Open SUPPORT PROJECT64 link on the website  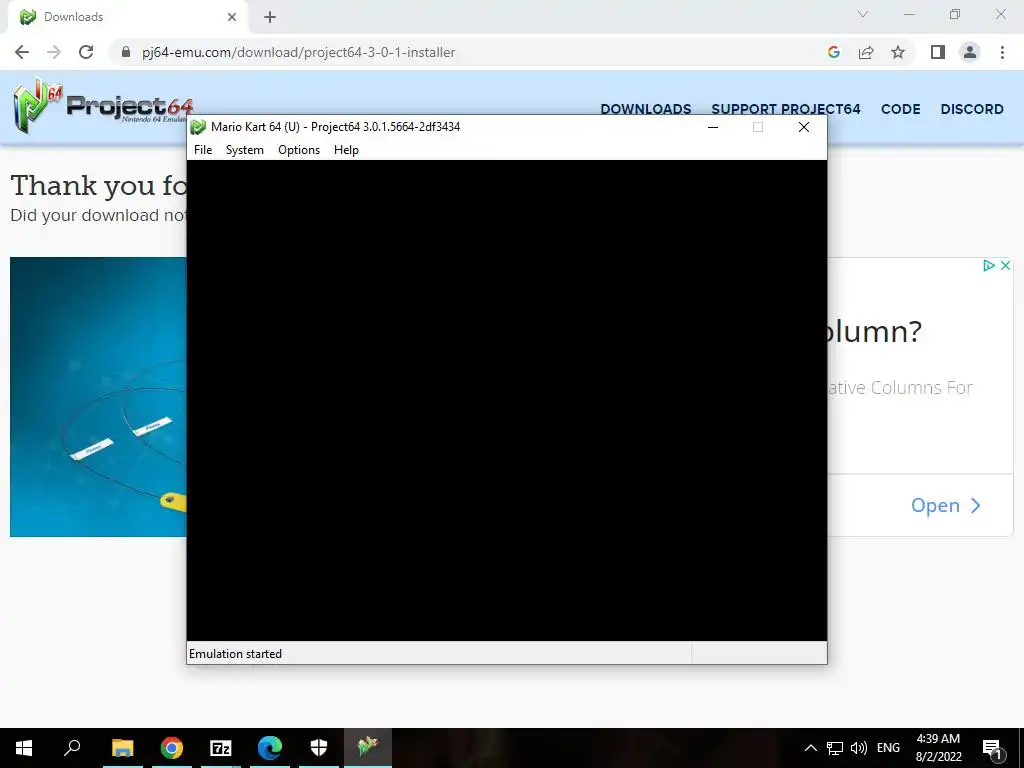coord(786,109)
